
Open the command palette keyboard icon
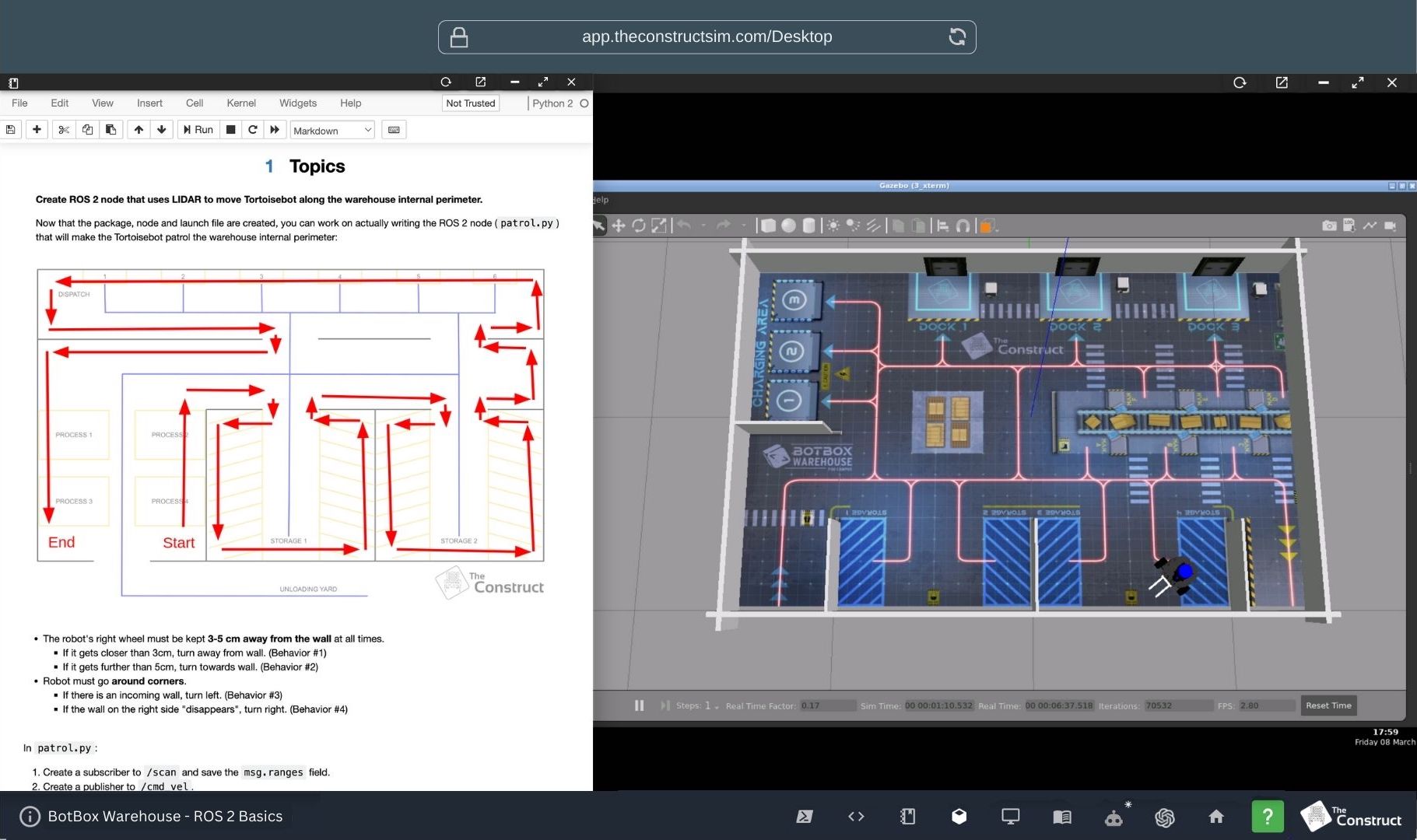click(x=394, y=130)
